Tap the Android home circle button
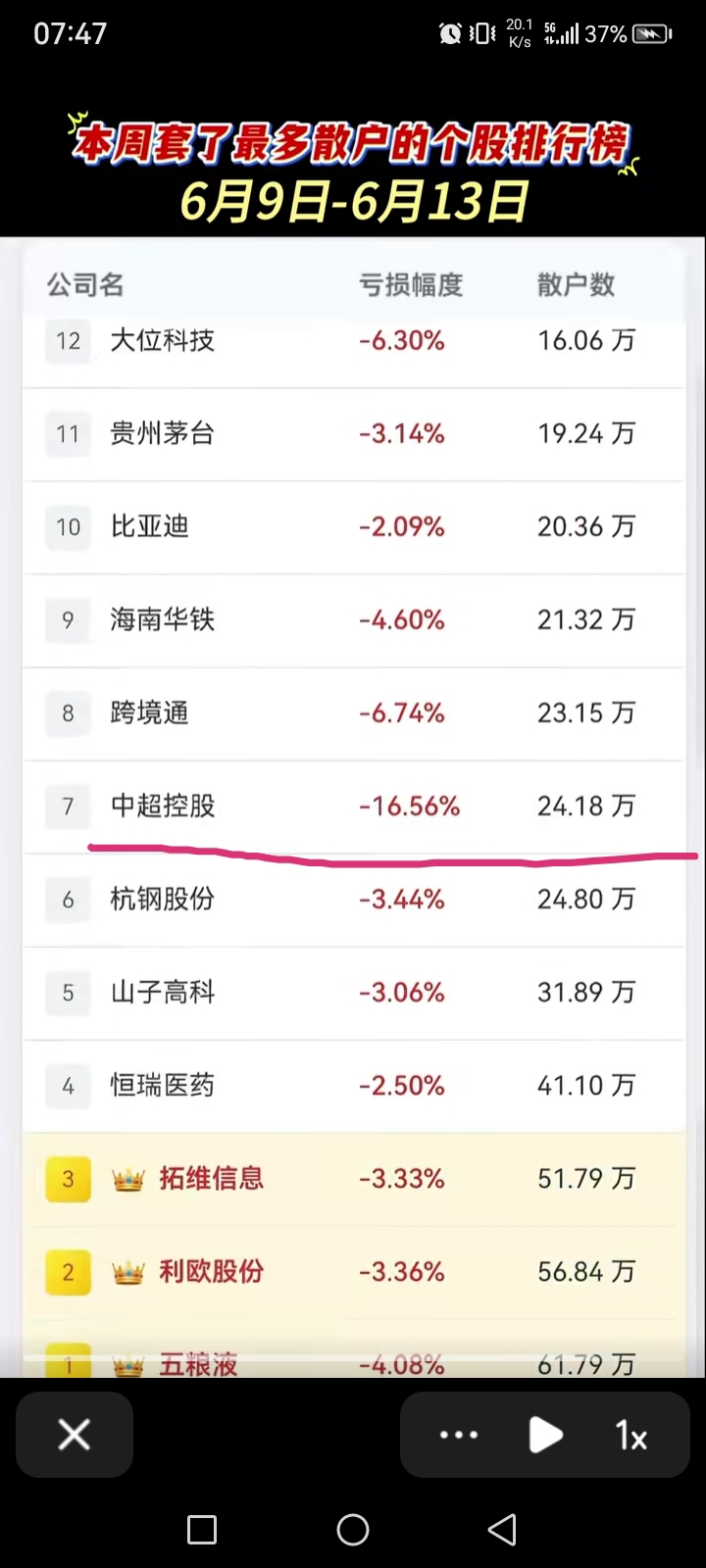The image size is (706, 1568). tap(353, 1529)
